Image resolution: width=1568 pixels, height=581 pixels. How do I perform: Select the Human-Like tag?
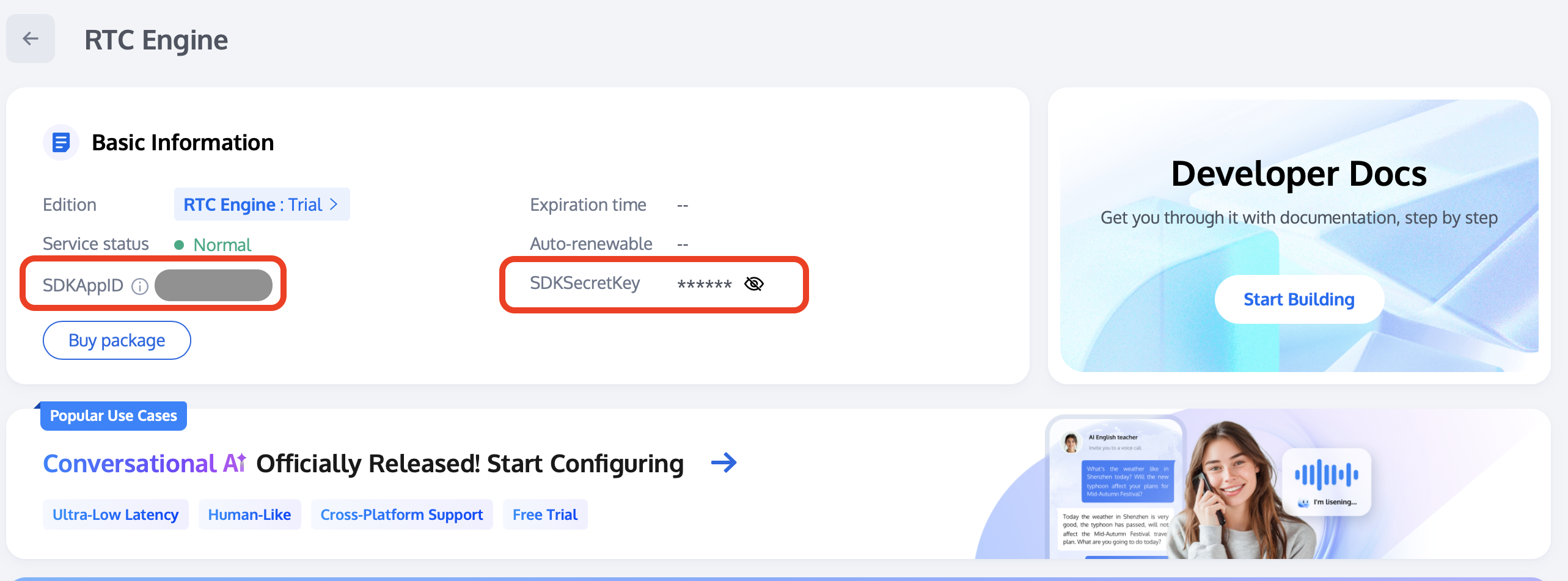tap(249, 514)
